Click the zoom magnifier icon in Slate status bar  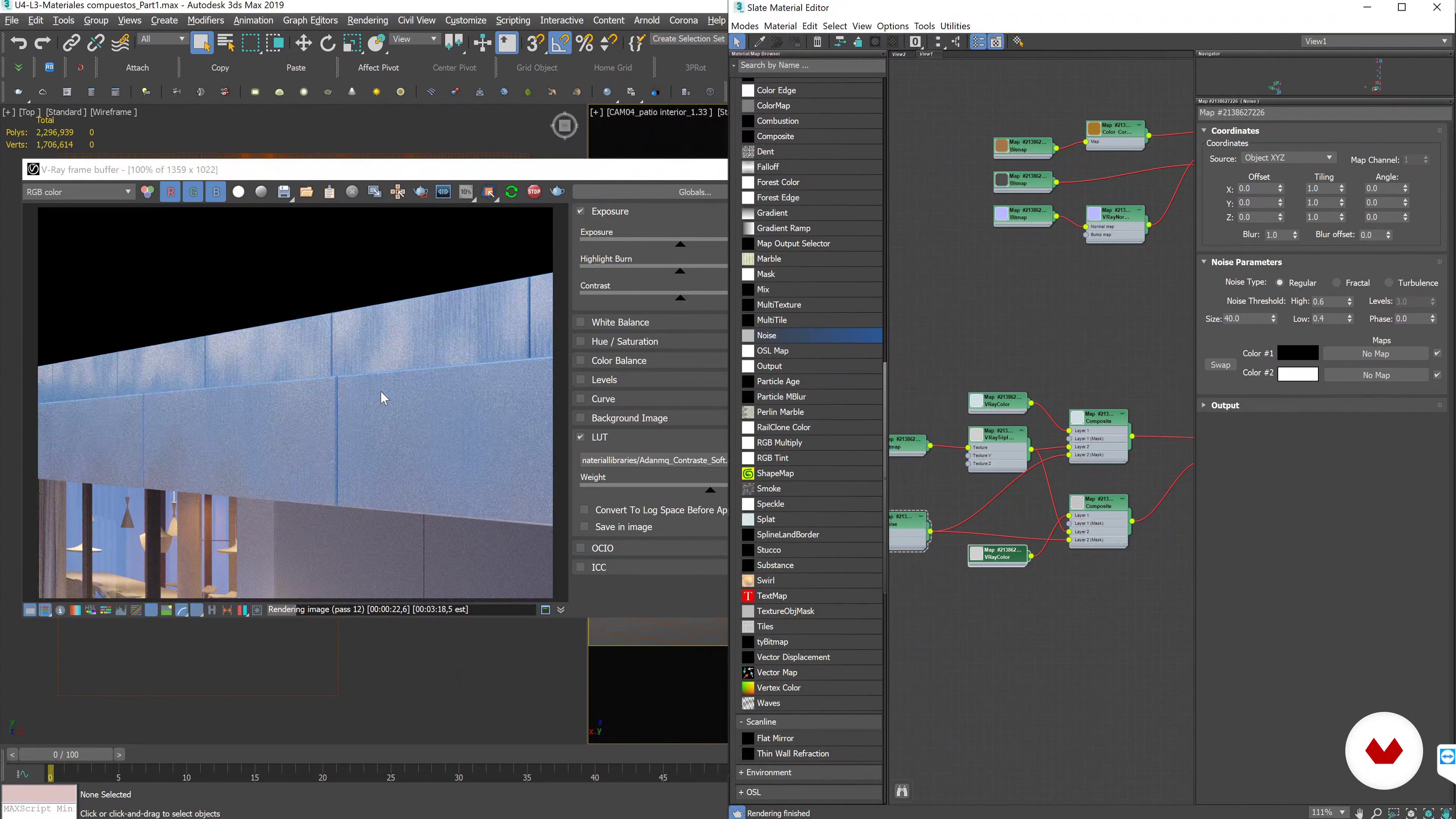coord(1377,813)
